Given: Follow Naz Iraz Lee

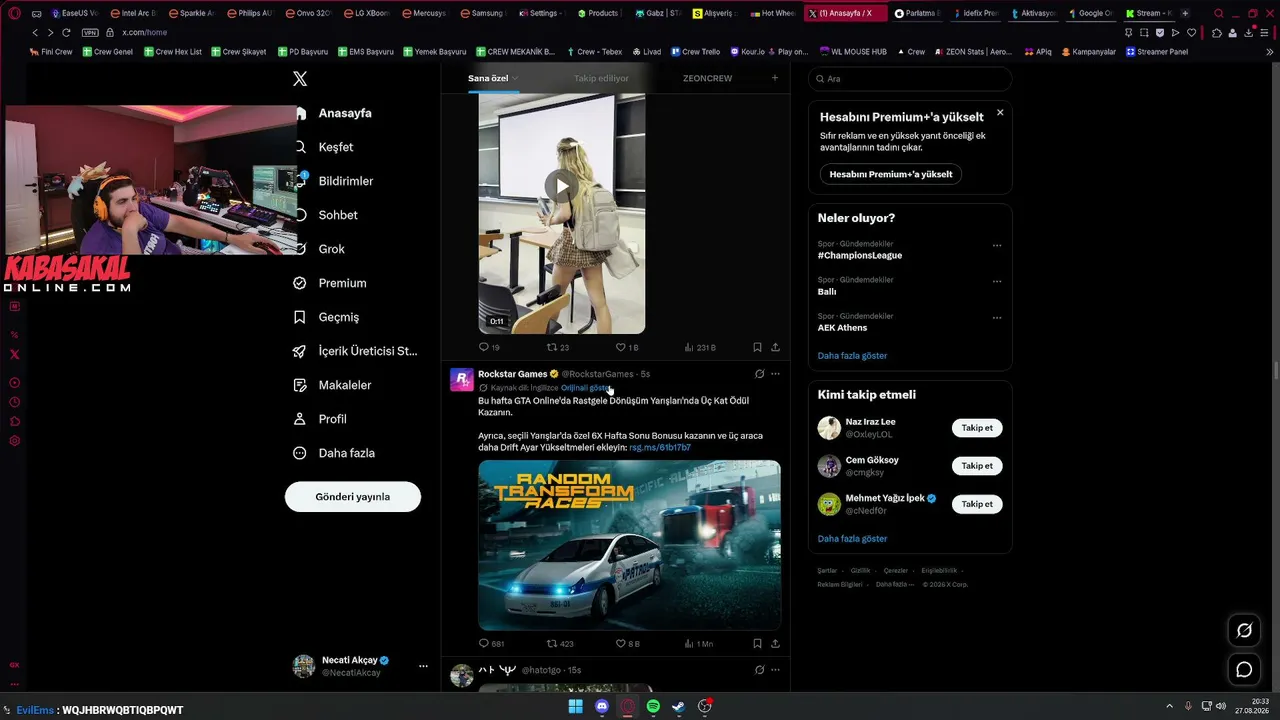Looking at the screenshot, I should [977, 428].
